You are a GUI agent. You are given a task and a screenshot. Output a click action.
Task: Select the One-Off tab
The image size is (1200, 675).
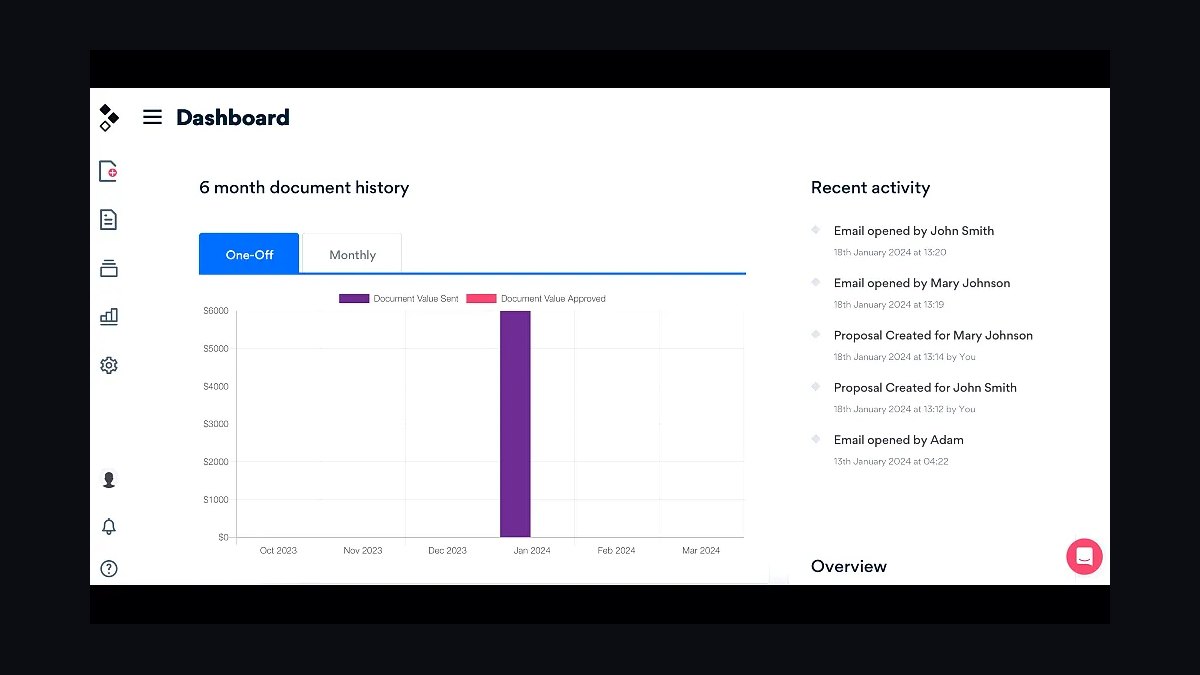(249, 254)
